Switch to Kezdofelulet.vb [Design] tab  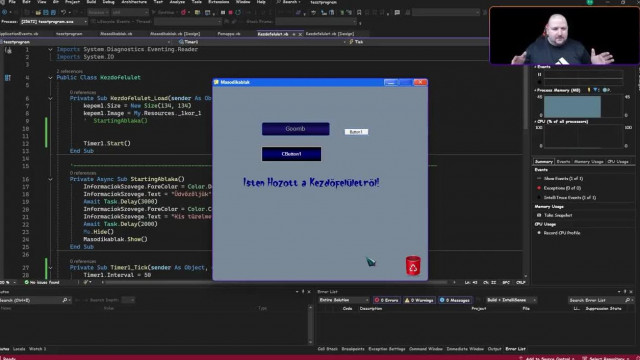(330, 34)
